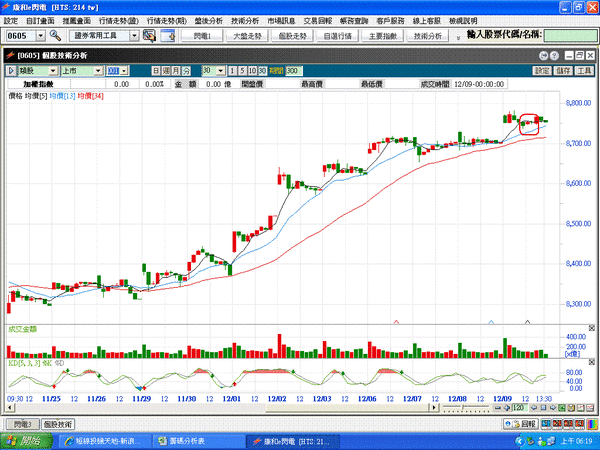Open the 交易回報 menu

click(318, 21)
